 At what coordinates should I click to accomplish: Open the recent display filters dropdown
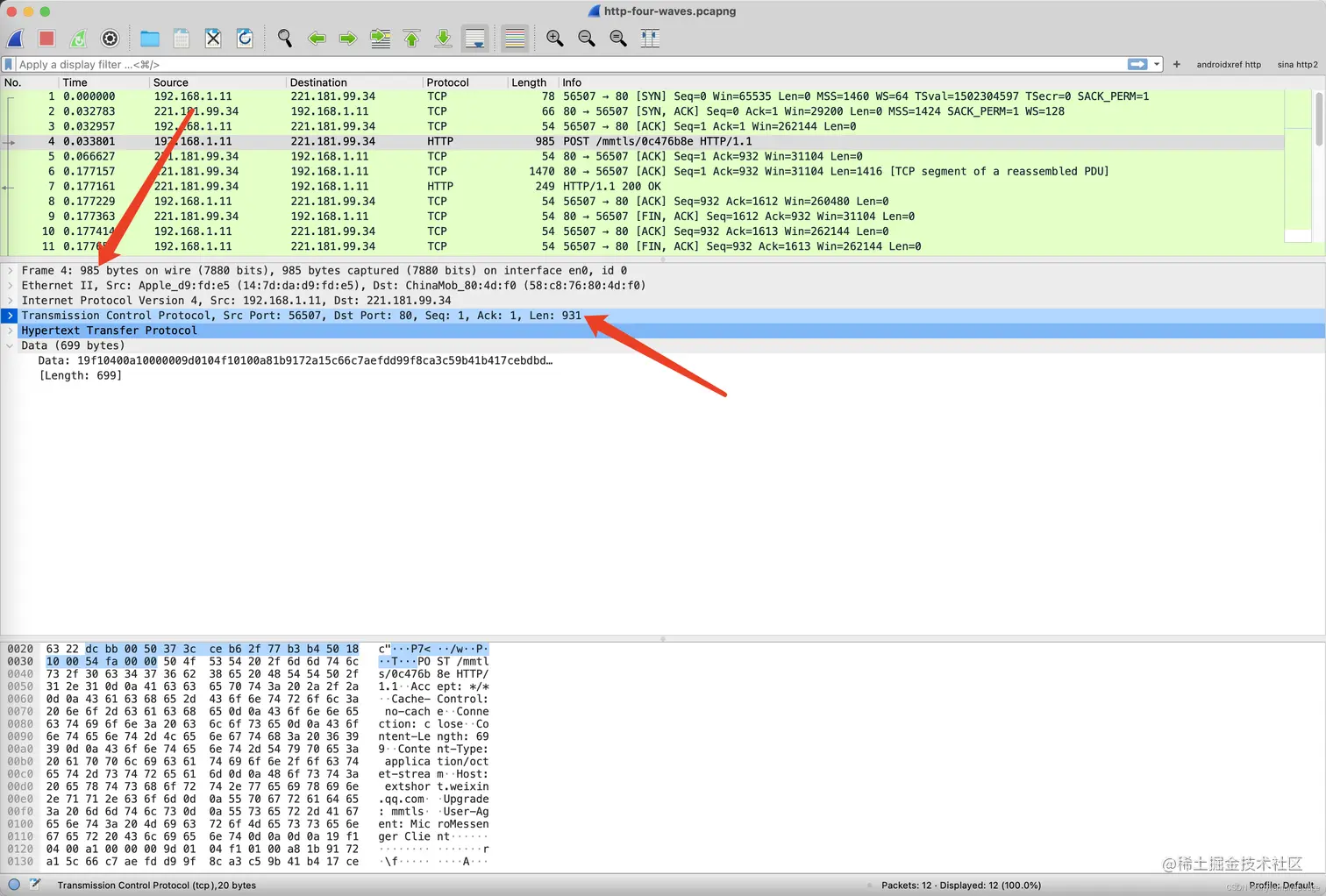point(1157,64)
